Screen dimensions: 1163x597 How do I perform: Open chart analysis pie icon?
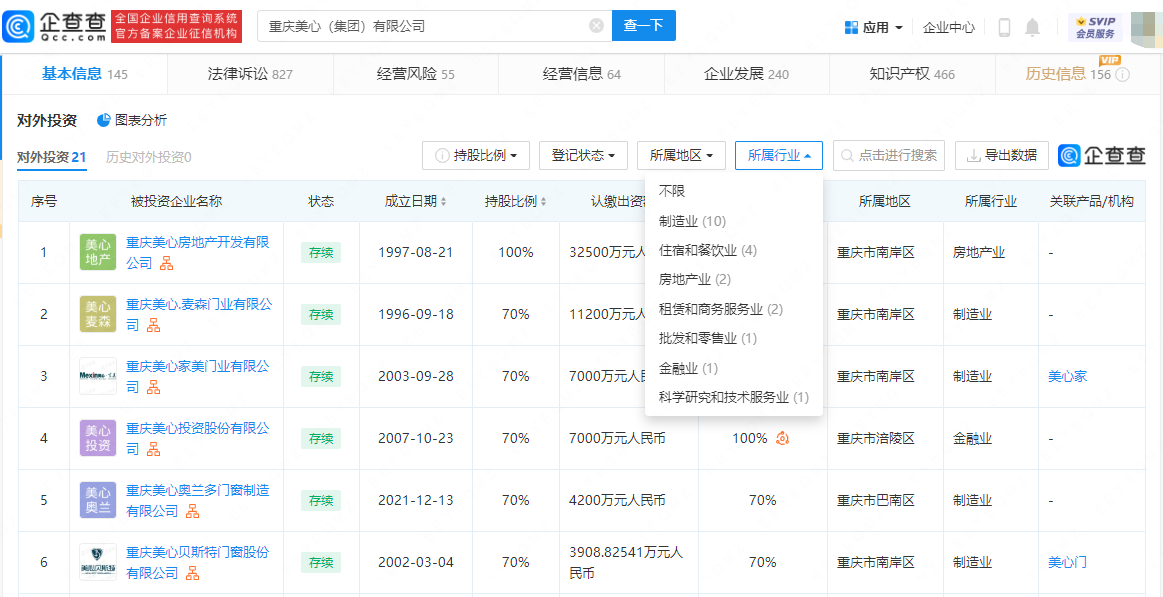point(104,120)
